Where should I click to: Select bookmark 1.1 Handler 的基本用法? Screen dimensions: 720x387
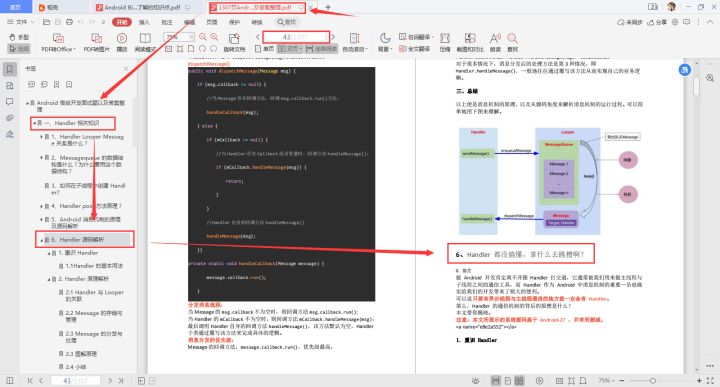[94, 266]
